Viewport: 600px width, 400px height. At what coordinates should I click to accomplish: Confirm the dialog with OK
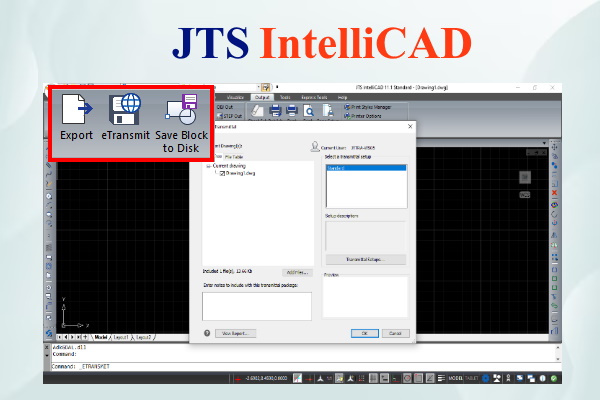click(365, 333)
